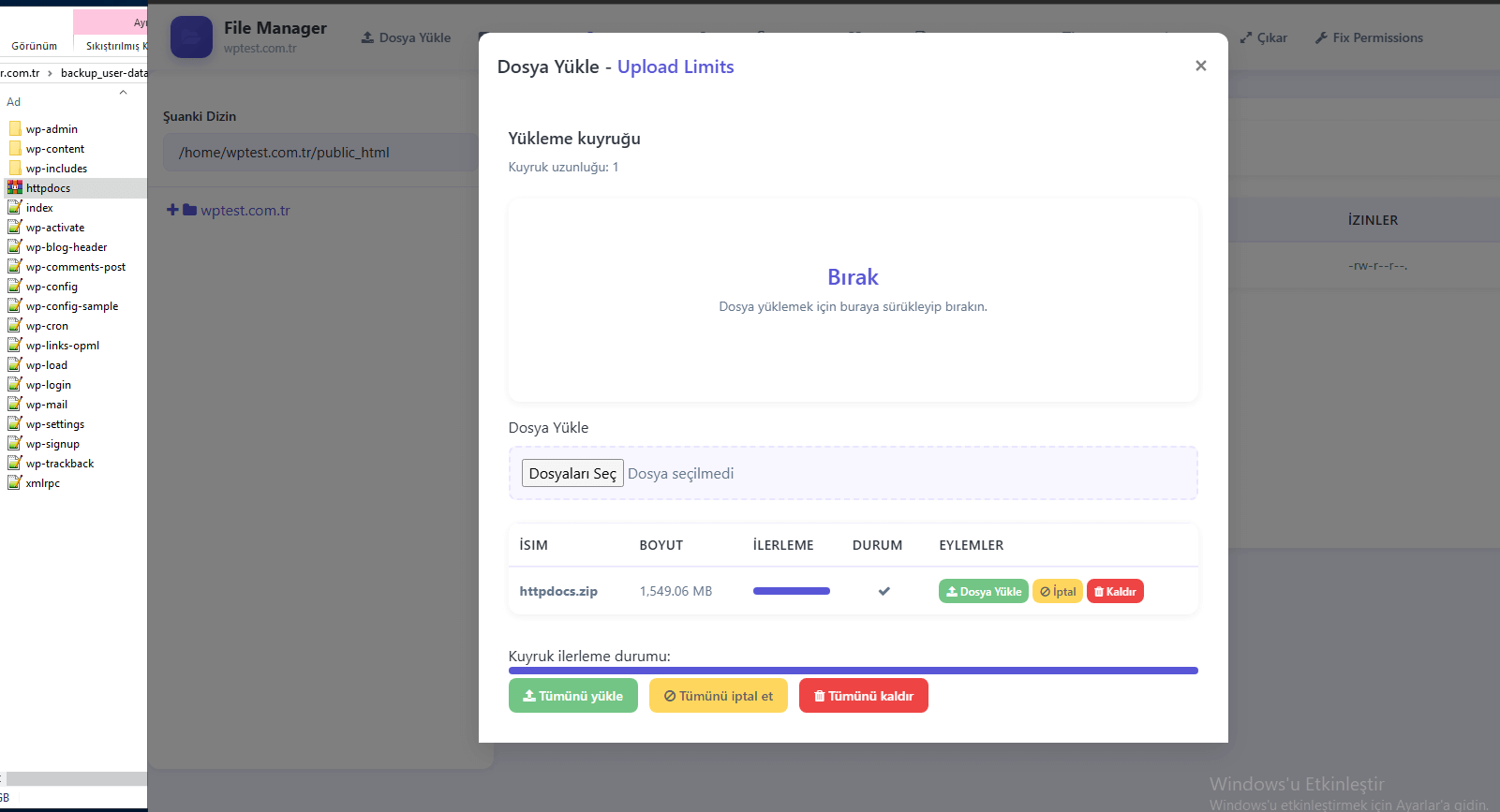Select the wp-config file icon

[x=15, y=287]
